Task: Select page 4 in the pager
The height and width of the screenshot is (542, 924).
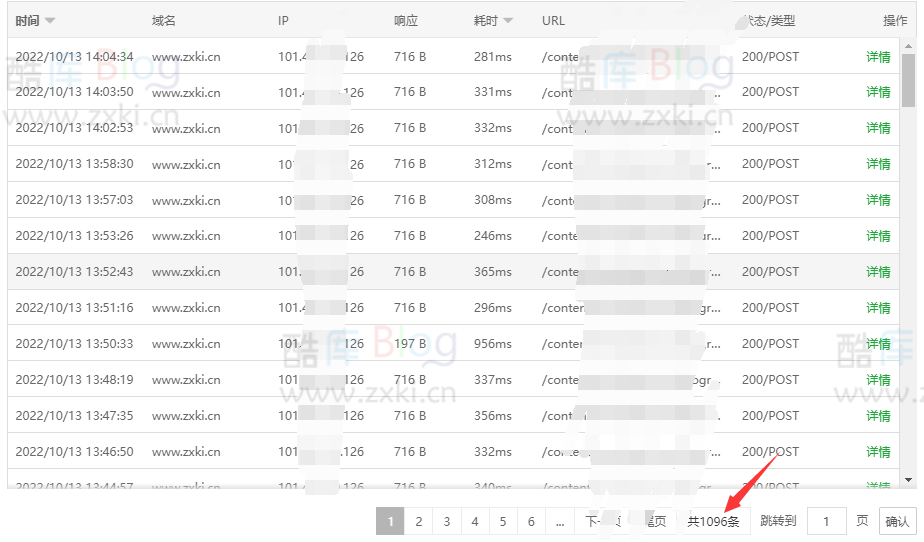Action: click(474, 521)
